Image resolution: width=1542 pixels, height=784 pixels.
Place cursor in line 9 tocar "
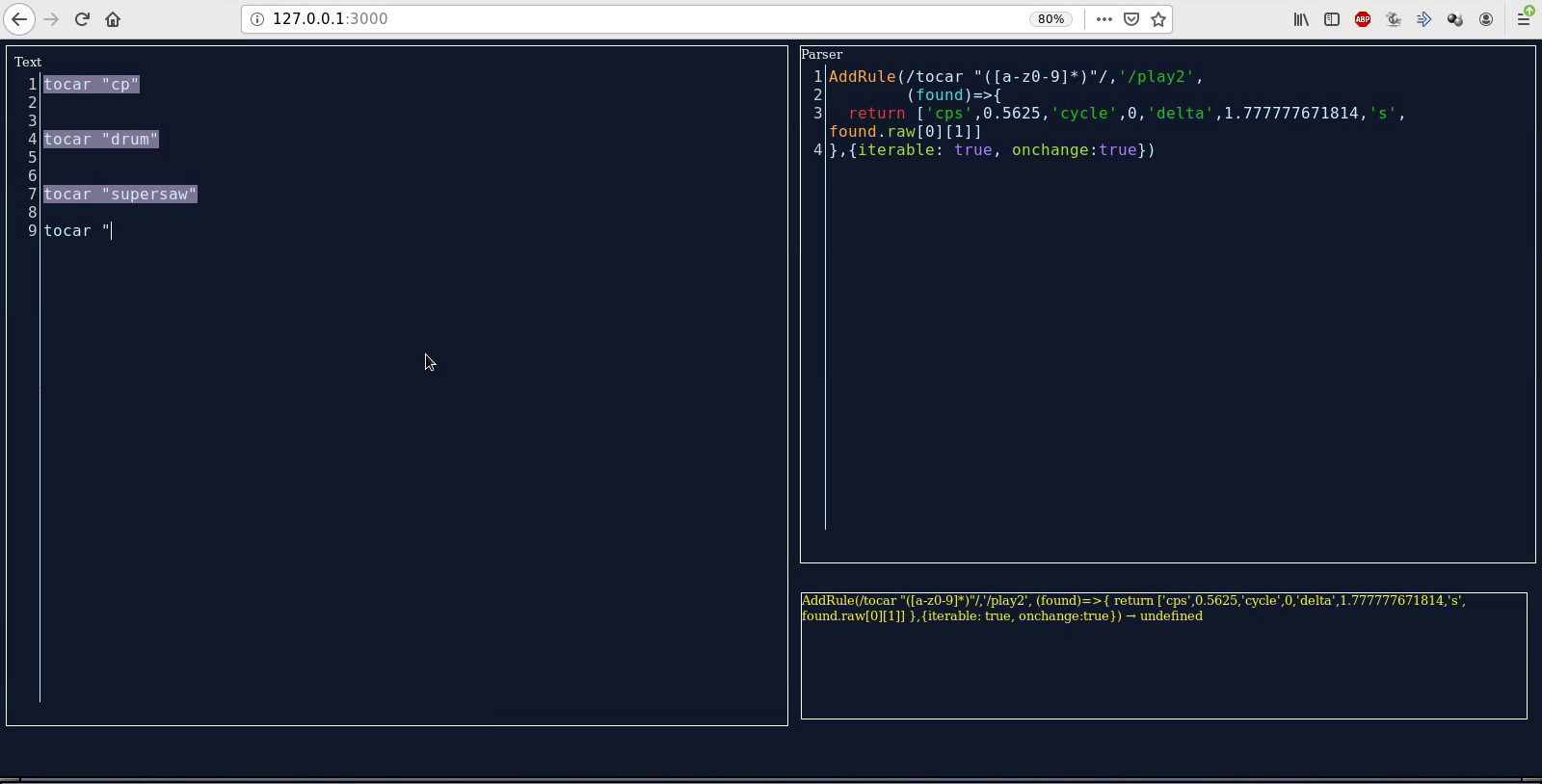pyautogui.click(x=77, y=231)
